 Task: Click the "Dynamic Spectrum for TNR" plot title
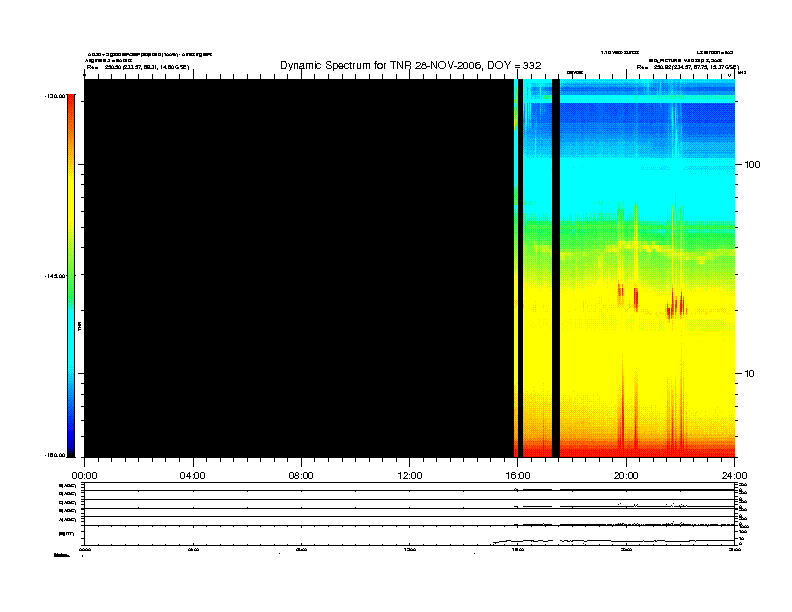click(x=411, y=65)
